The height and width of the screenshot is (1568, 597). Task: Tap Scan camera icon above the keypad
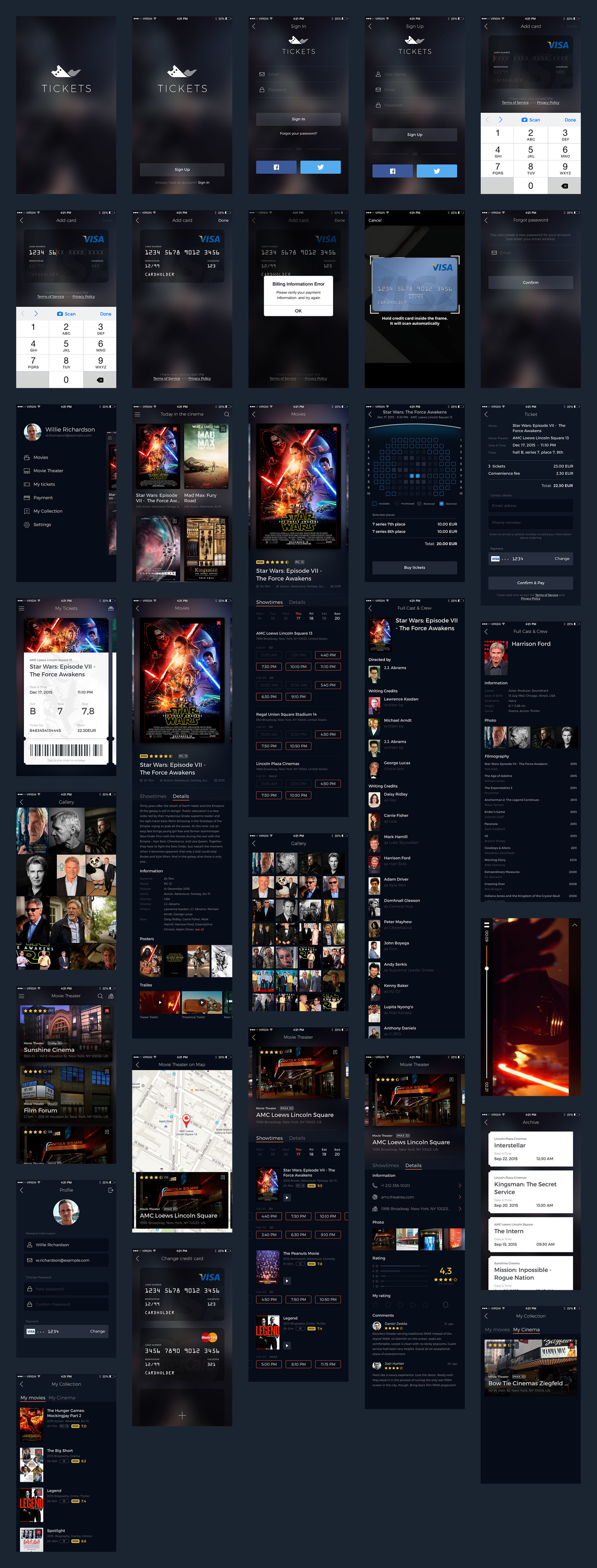[x=525, y=120]
